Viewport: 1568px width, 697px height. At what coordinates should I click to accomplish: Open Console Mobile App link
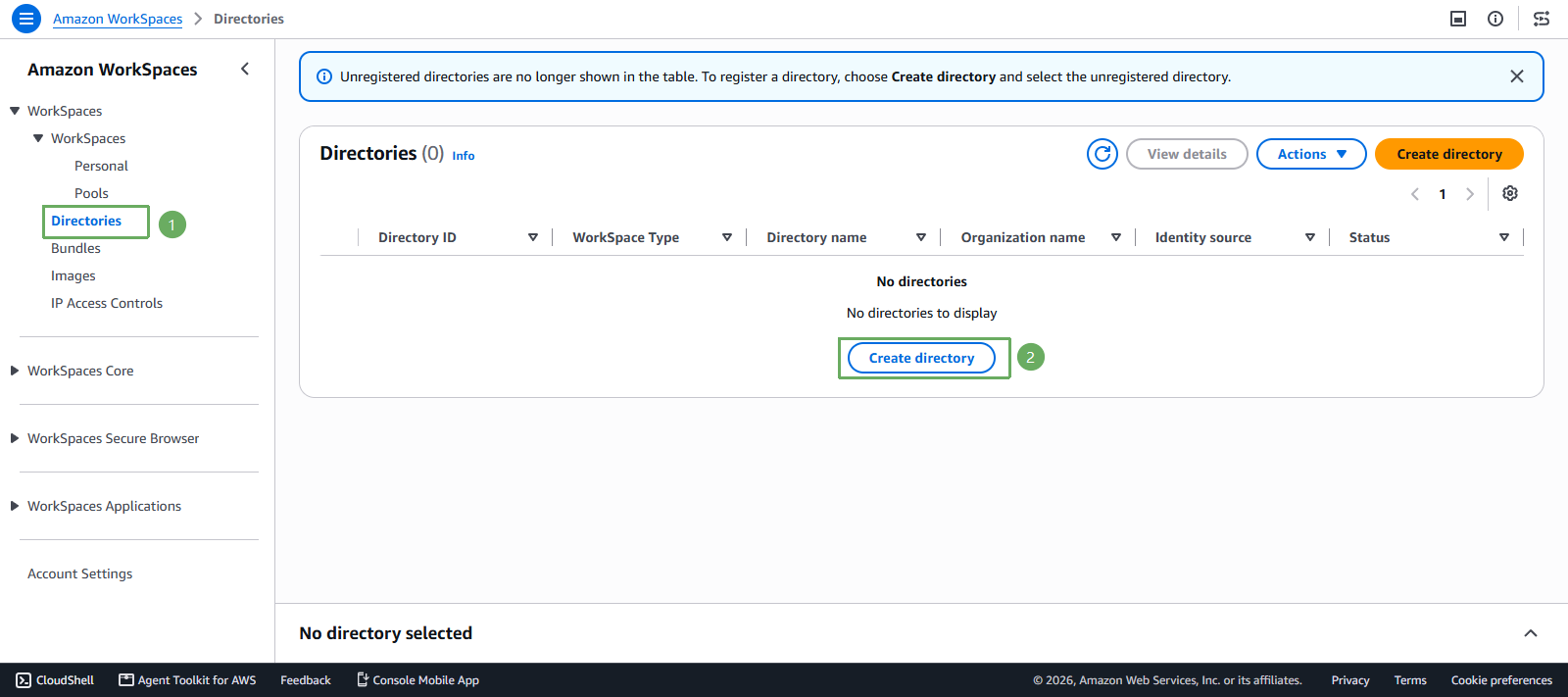pyautogui.click(x=417, y=680)
